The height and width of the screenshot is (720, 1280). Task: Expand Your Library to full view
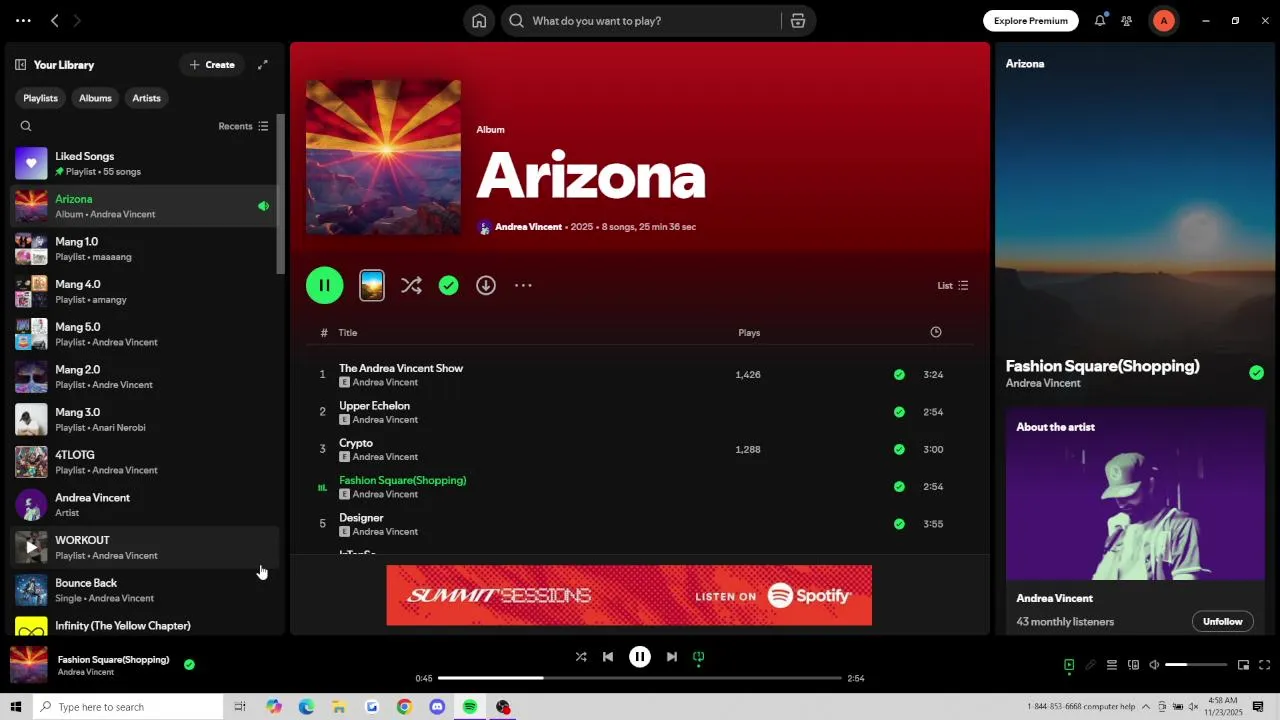pos(263,65)
